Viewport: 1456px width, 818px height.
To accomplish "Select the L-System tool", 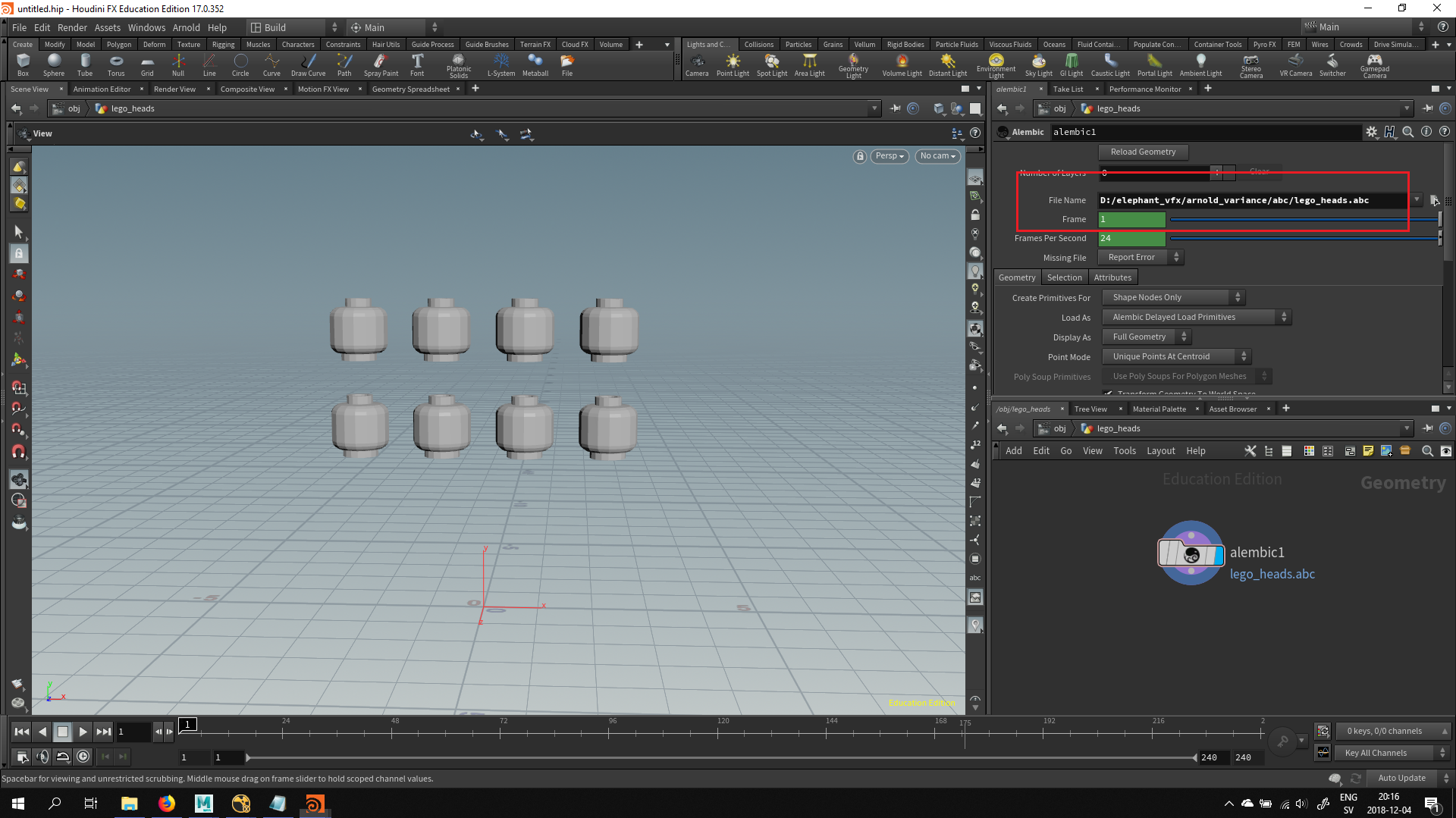I will (501, 65).
